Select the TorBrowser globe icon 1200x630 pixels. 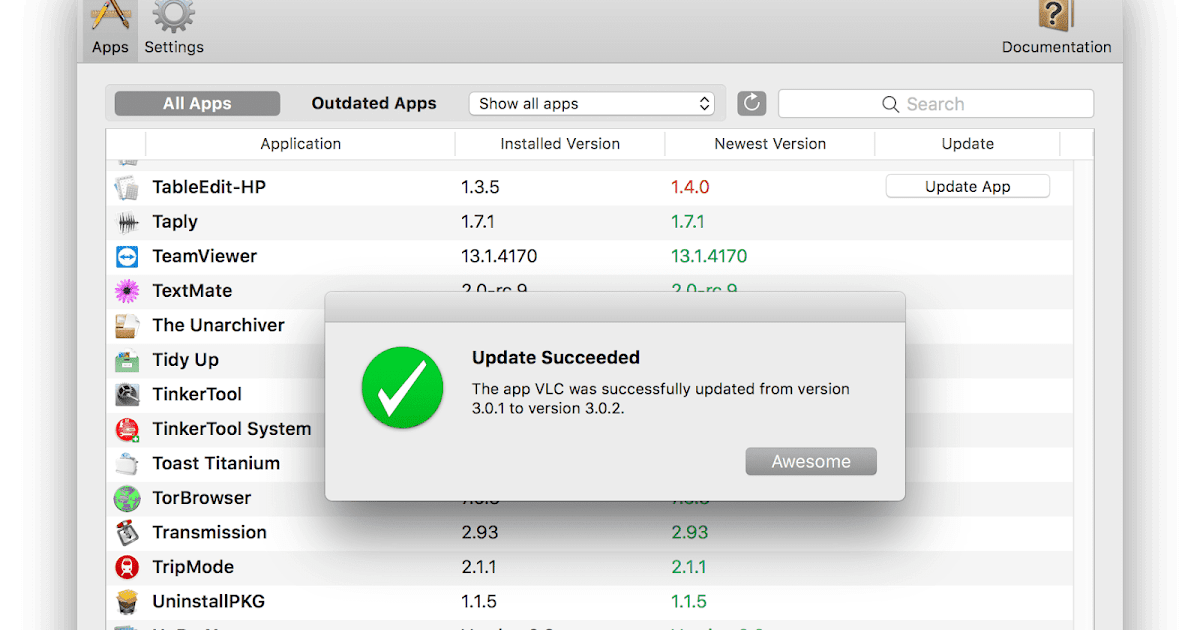pos(127,498)
